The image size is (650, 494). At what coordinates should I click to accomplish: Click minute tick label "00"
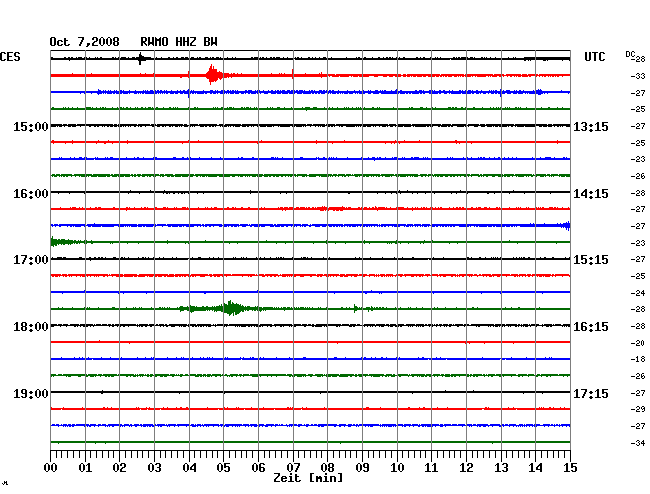click(x=51, y=467)
